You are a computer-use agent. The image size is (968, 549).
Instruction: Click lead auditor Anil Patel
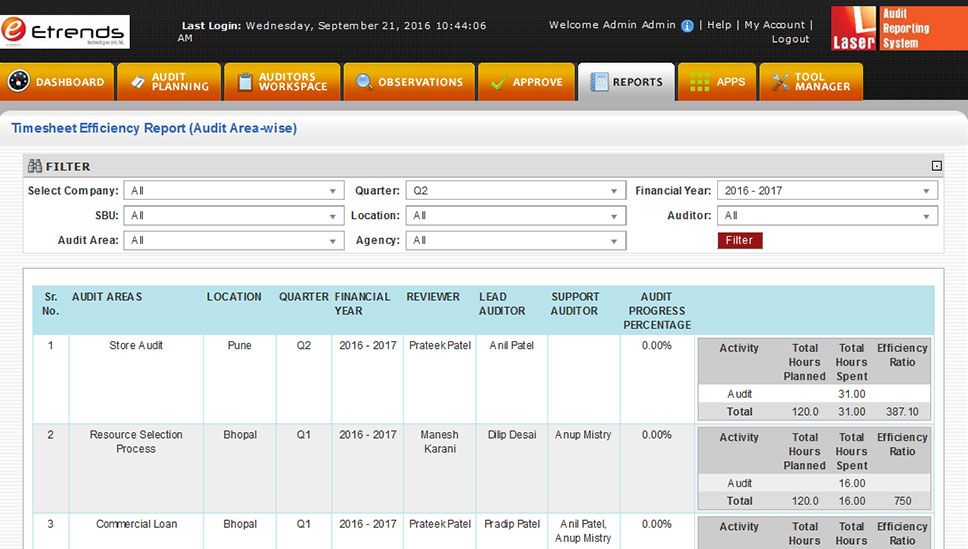(511, 345)
